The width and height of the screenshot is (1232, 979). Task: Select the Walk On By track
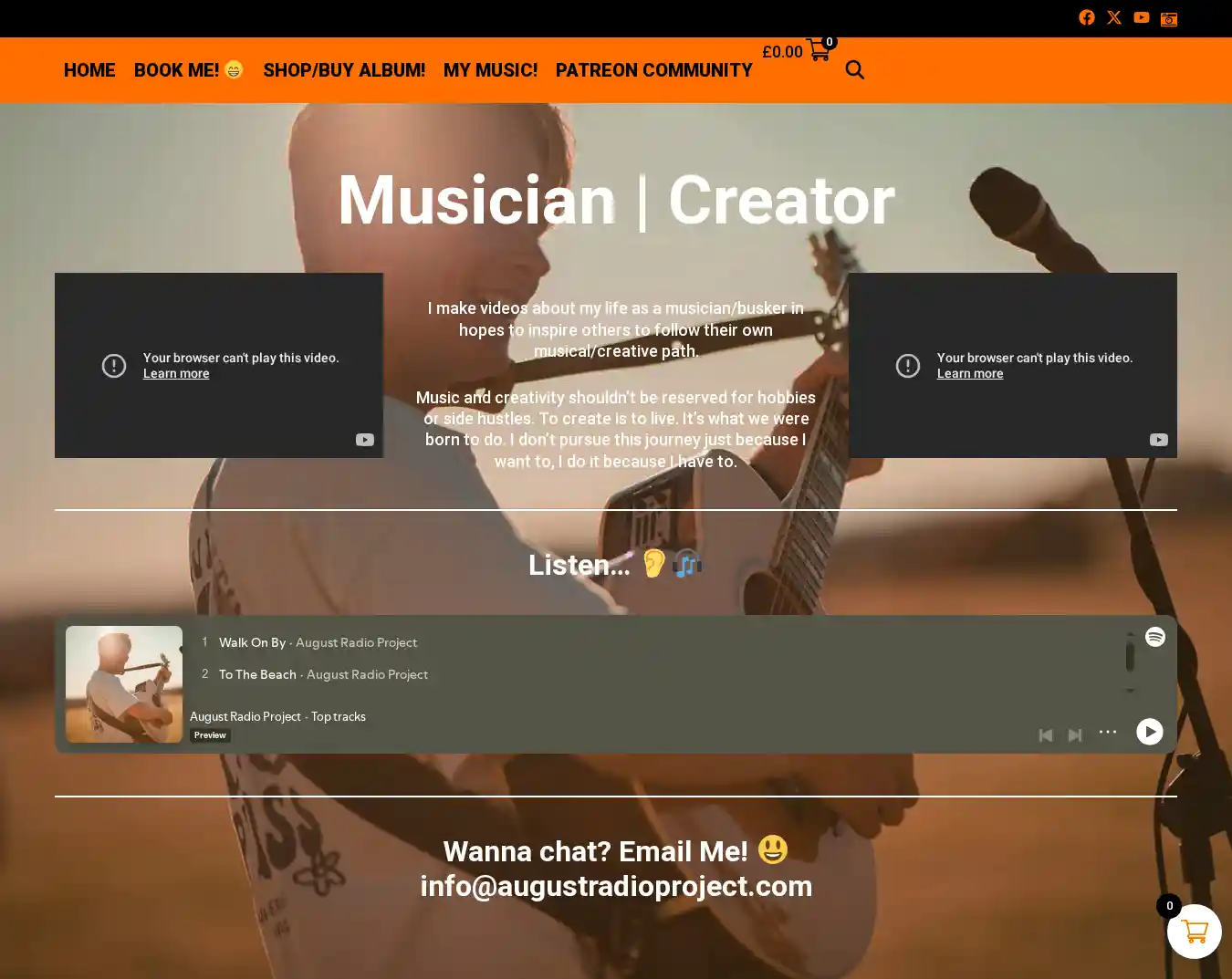tap(252, 642)
